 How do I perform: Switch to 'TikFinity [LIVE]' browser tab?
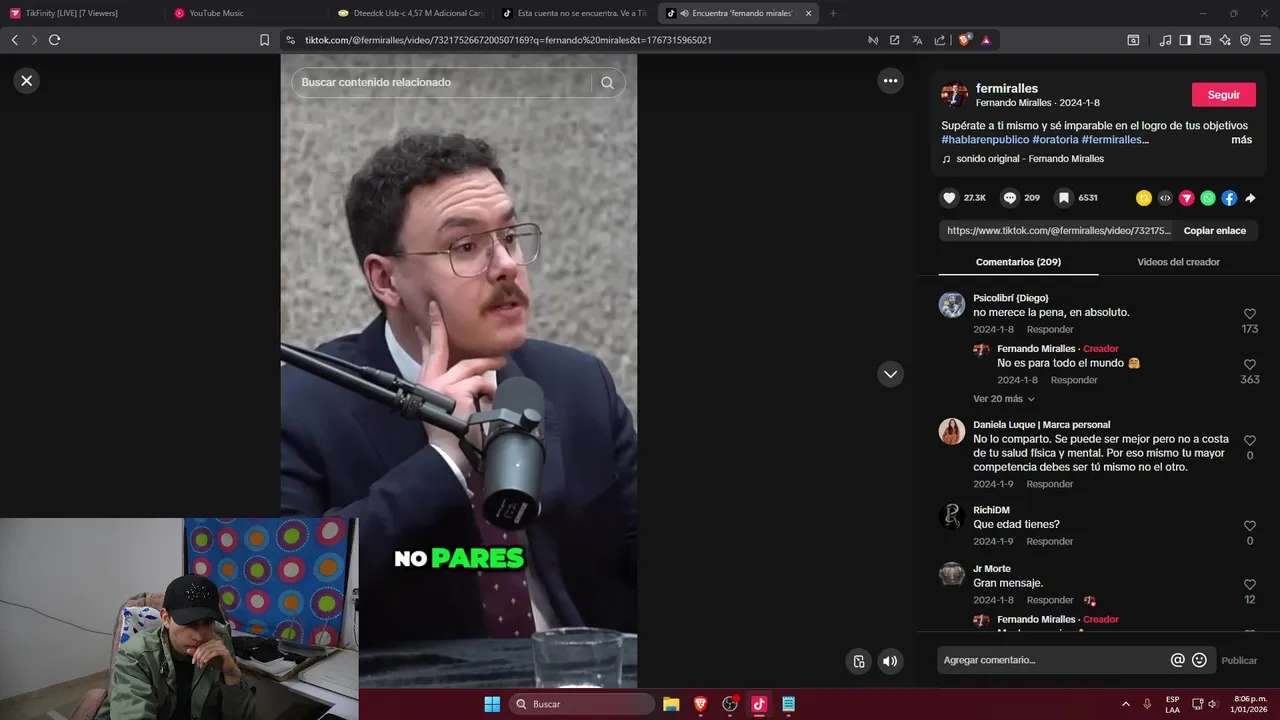[80, 13]
